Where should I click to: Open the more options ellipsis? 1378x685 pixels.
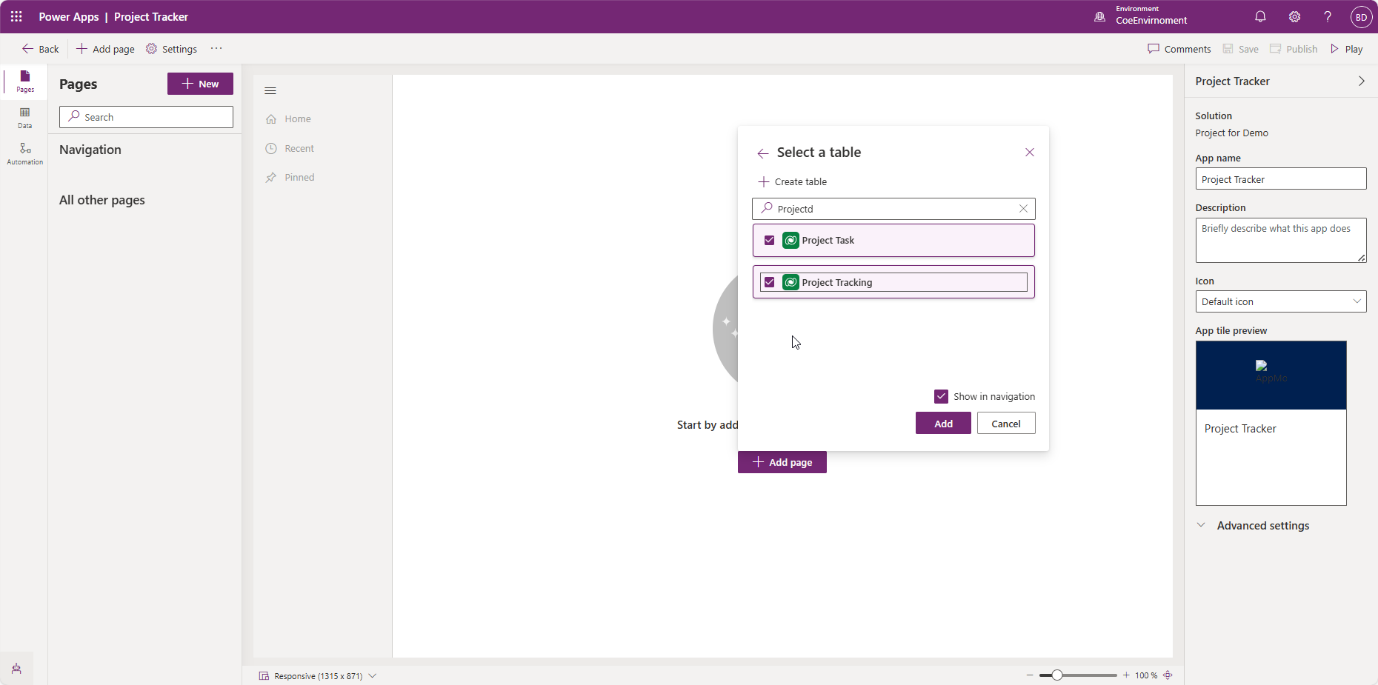click(x=216, y=49)
